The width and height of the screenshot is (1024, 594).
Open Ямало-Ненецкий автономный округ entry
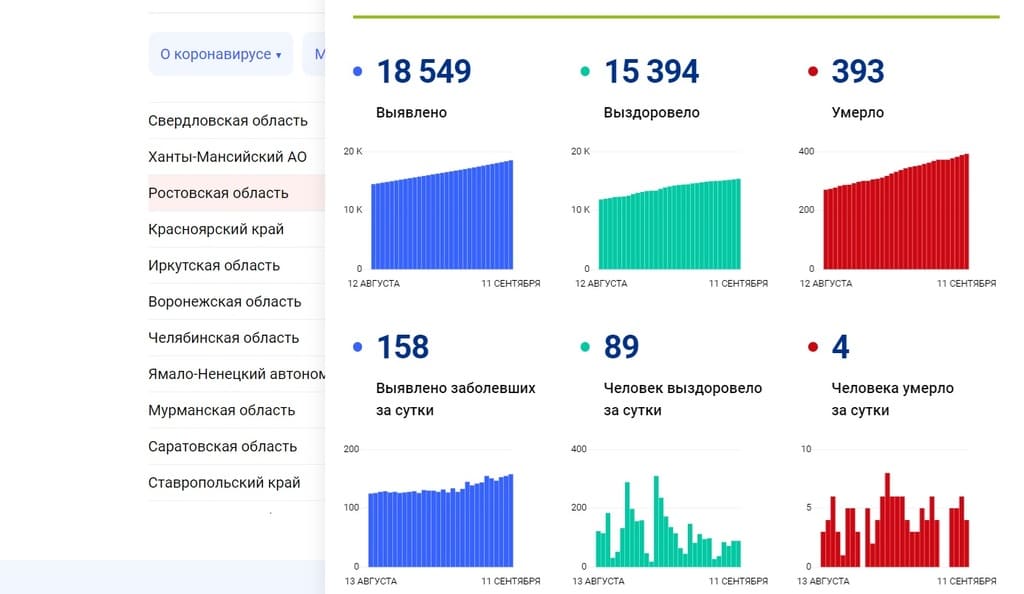point(237,374)
